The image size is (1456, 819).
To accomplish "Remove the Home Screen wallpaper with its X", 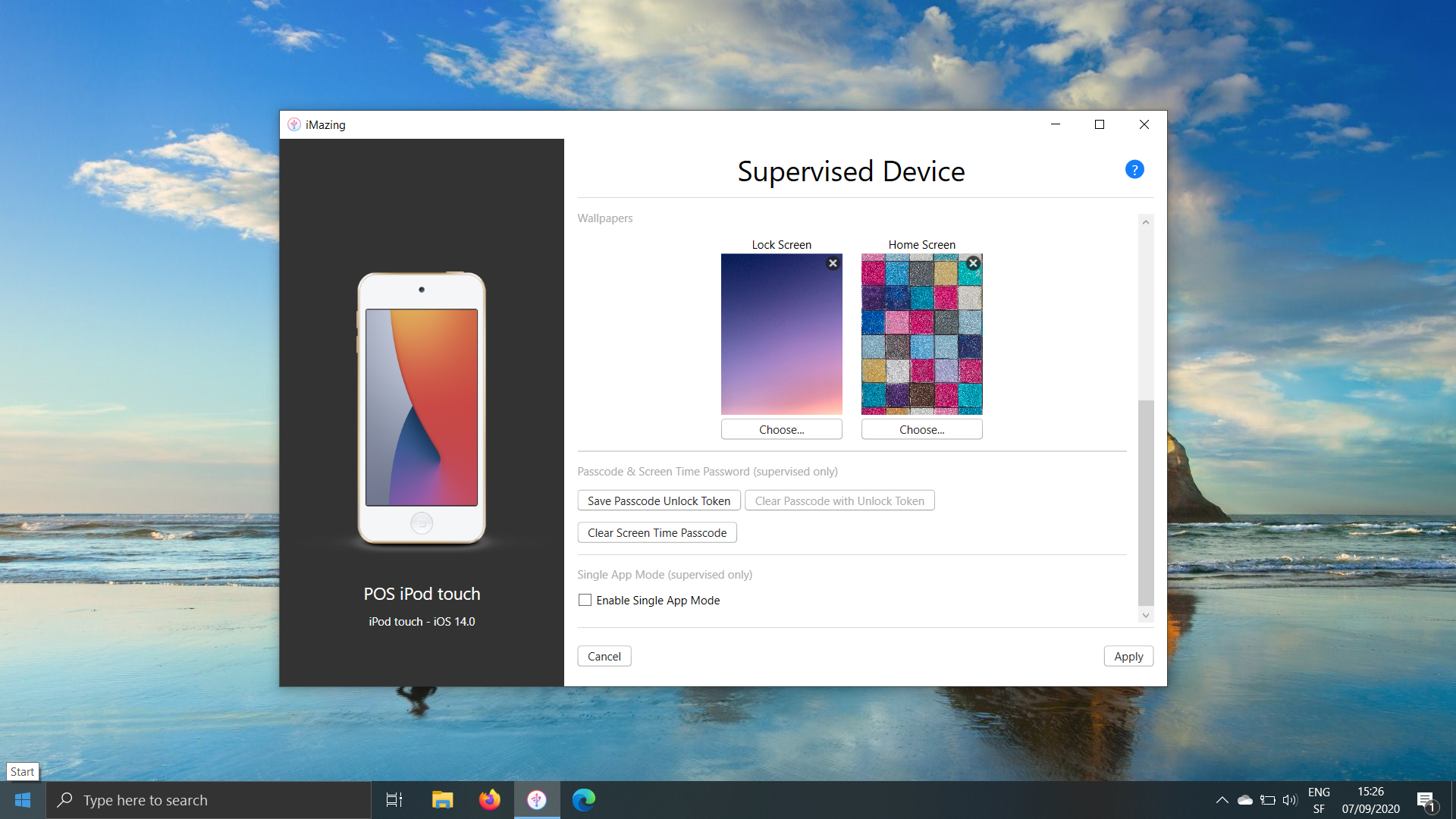I will point(973,263).
